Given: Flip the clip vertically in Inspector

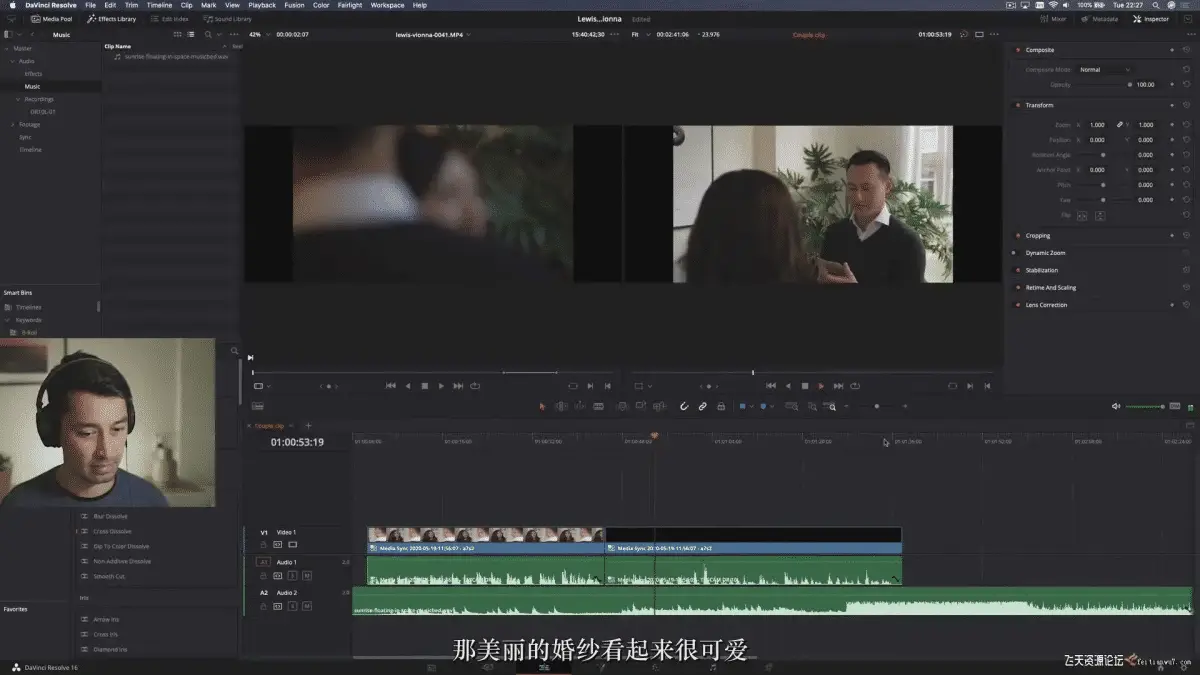Looking at the screenshot, I should click(x=1100, y=215).
